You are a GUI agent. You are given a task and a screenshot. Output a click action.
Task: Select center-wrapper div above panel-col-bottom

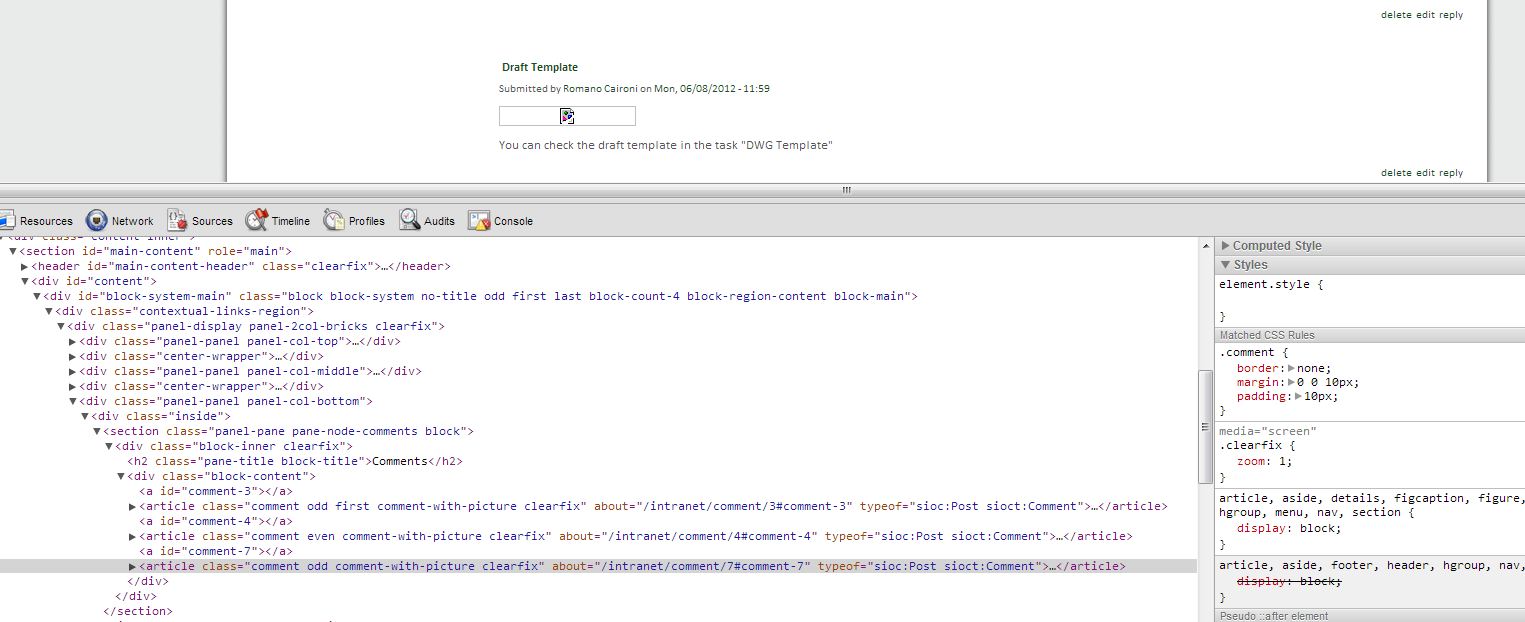(201, 386)
